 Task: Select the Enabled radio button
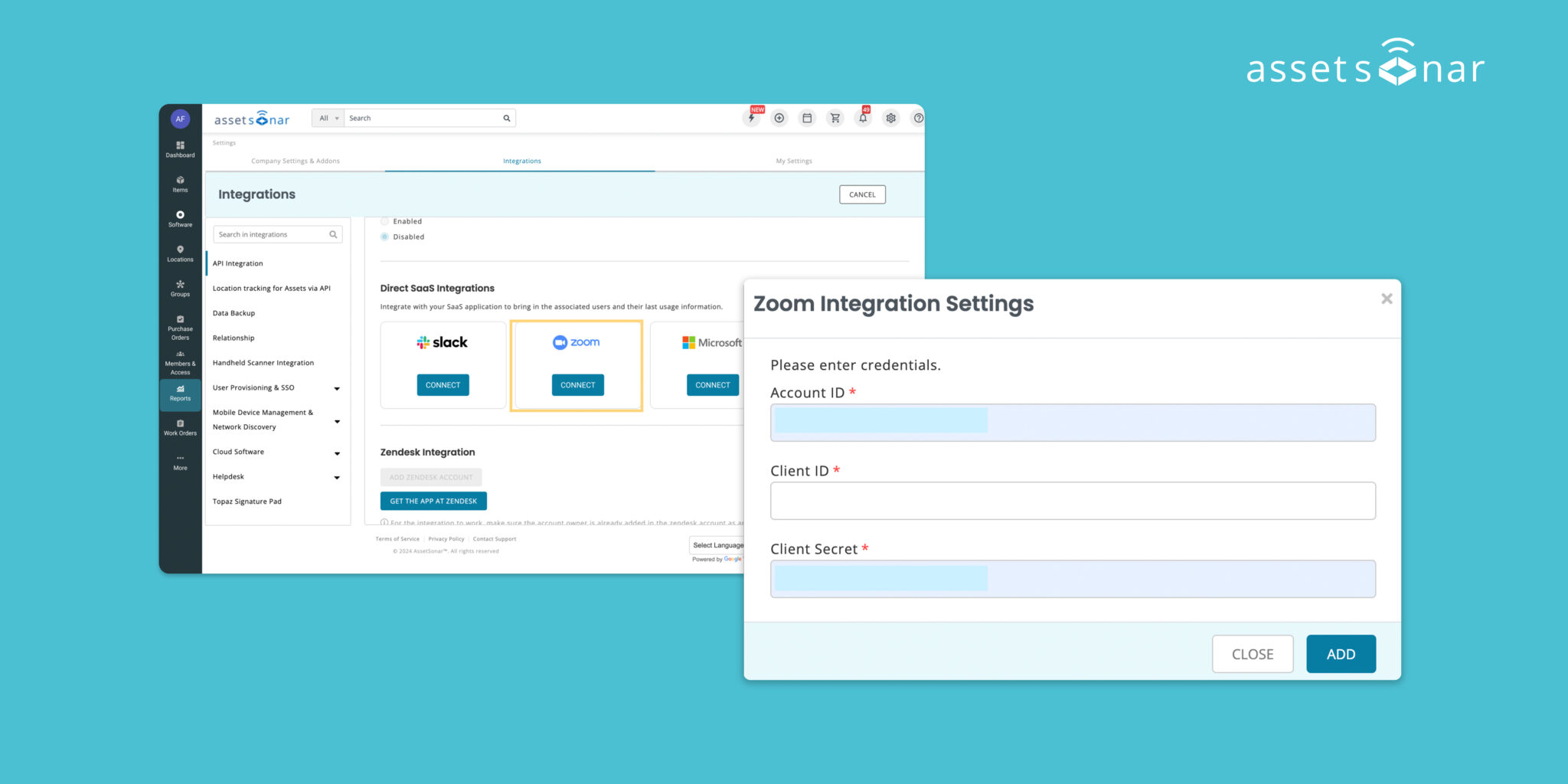(x=384, y=220)
